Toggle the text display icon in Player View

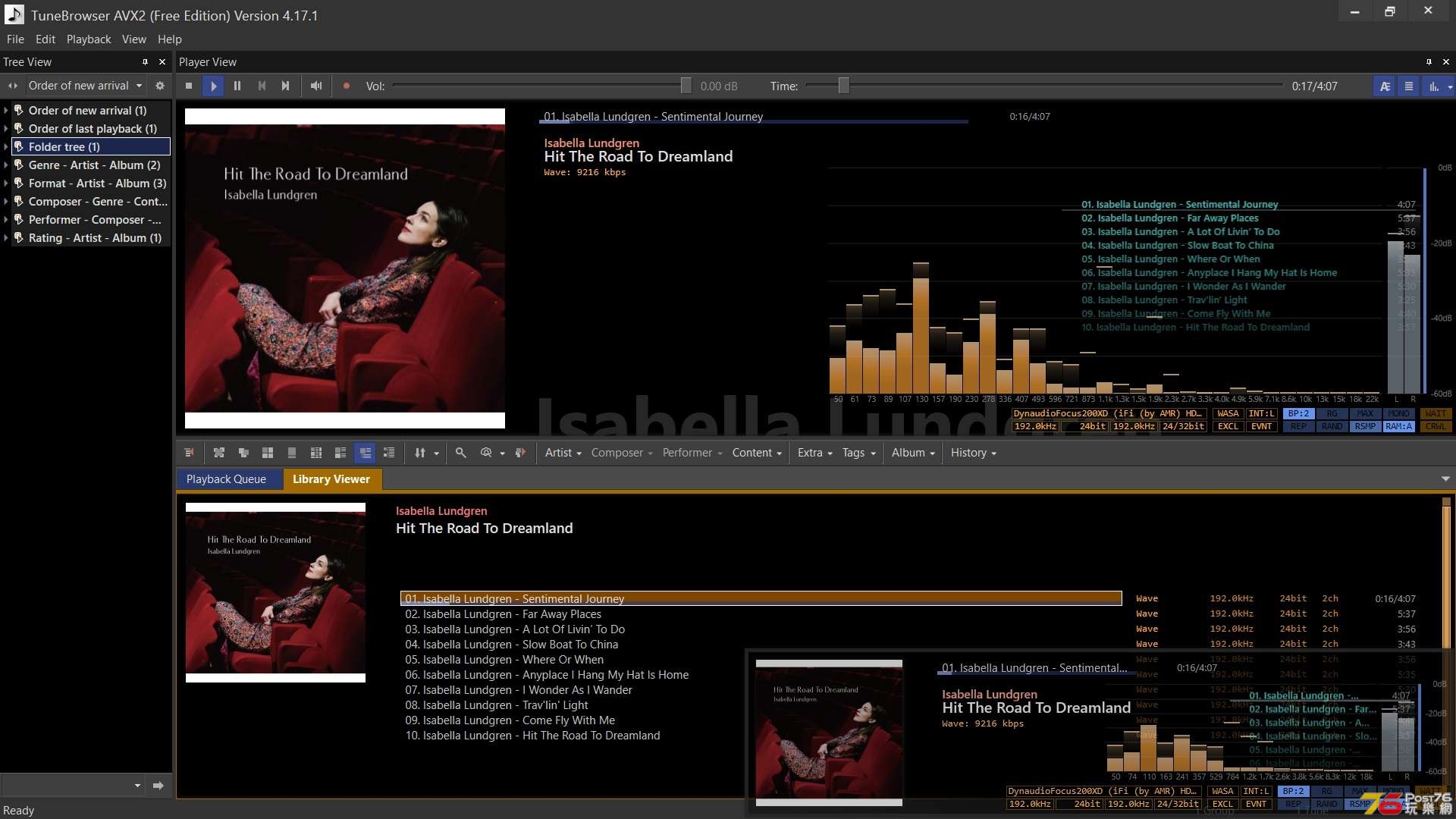click(1385, 86)
